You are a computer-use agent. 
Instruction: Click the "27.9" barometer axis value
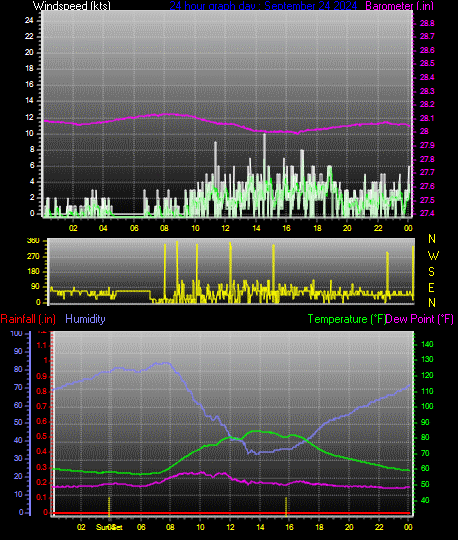(x=427, y=145)
